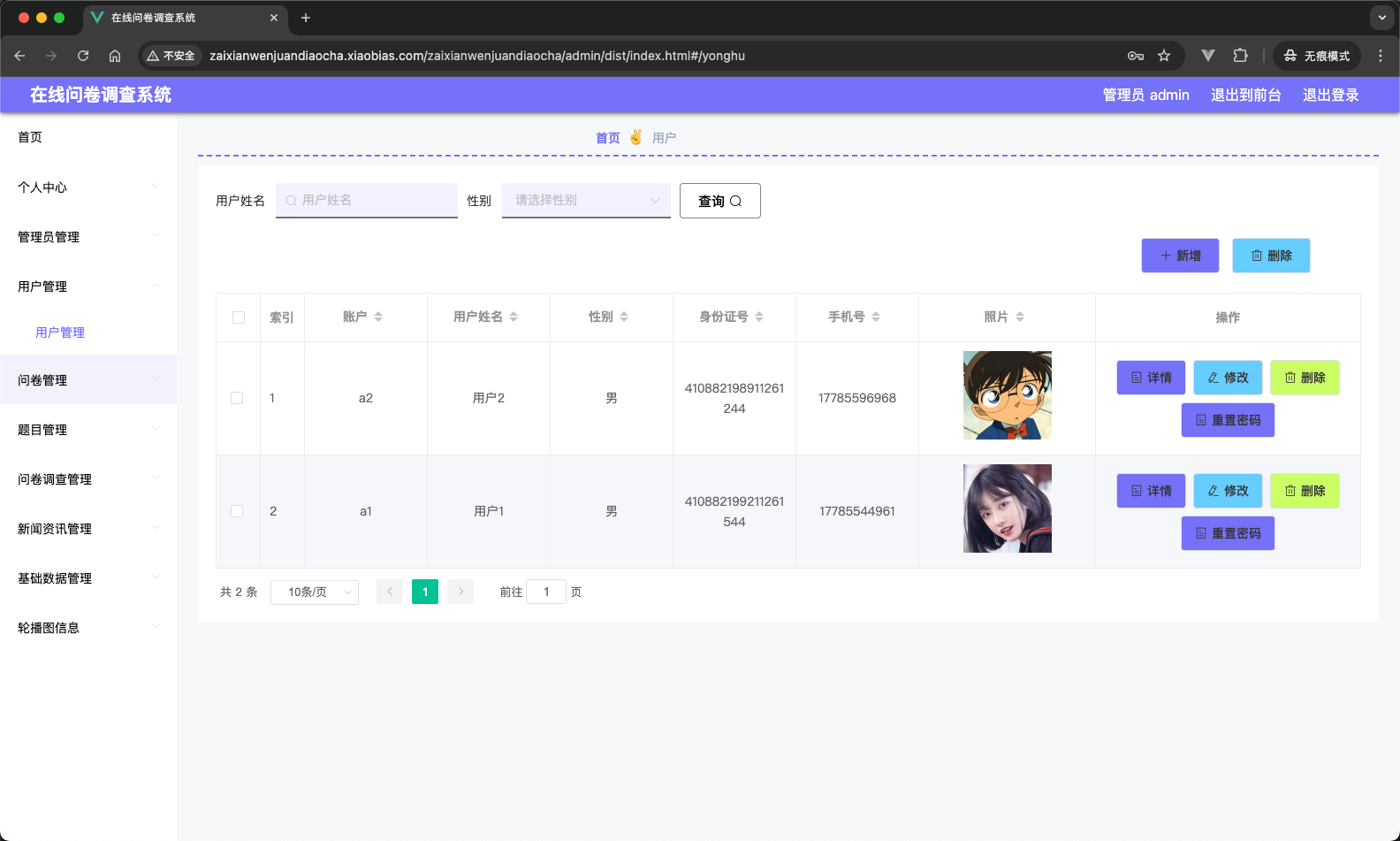Click 退出到前台 in header
The width and height of the screenshot is (1400, 841).
1246,95
